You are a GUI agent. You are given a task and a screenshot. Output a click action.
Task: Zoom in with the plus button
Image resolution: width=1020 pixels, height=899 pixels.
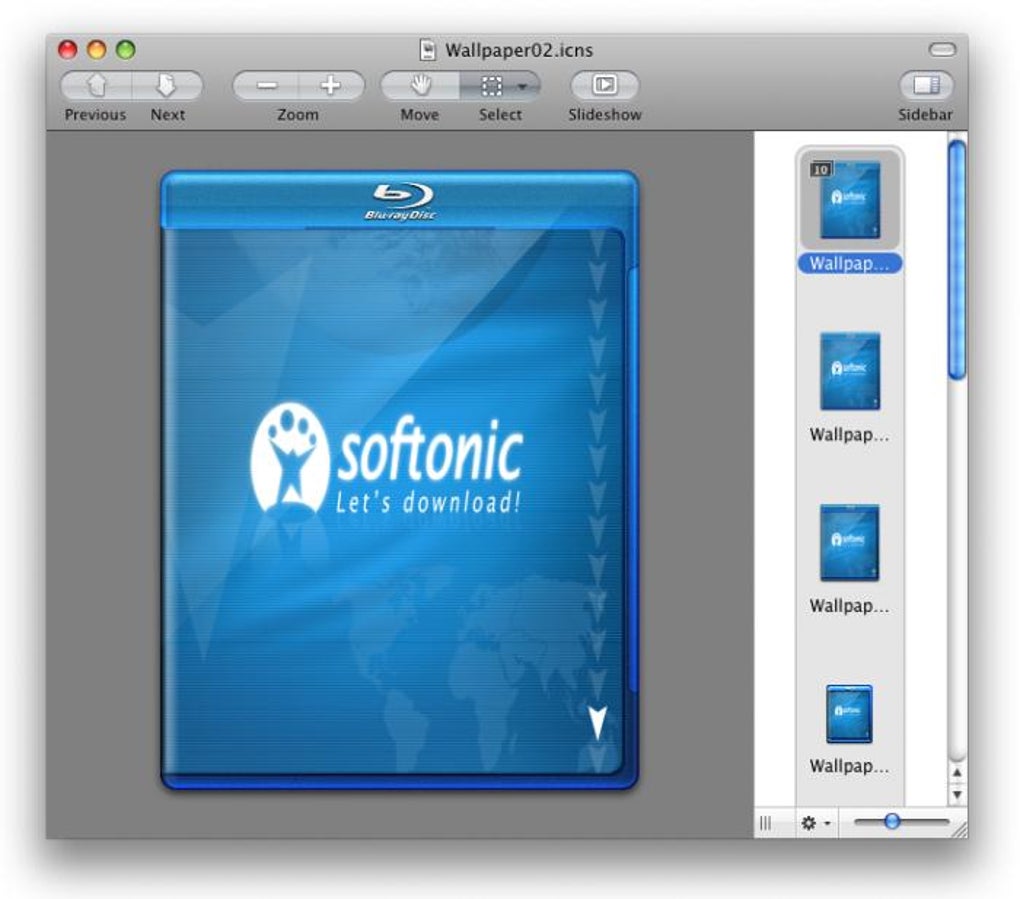point(331,85)
